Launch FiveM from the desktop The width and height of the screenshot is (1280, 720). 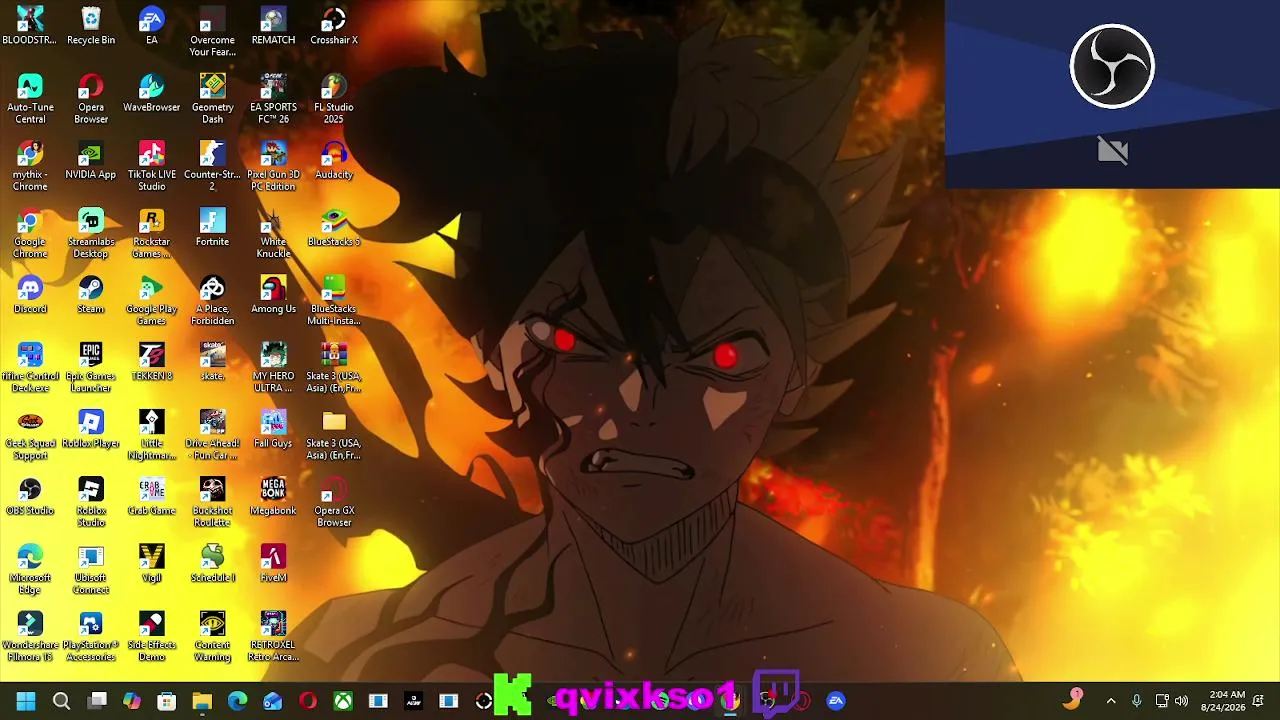273,563
